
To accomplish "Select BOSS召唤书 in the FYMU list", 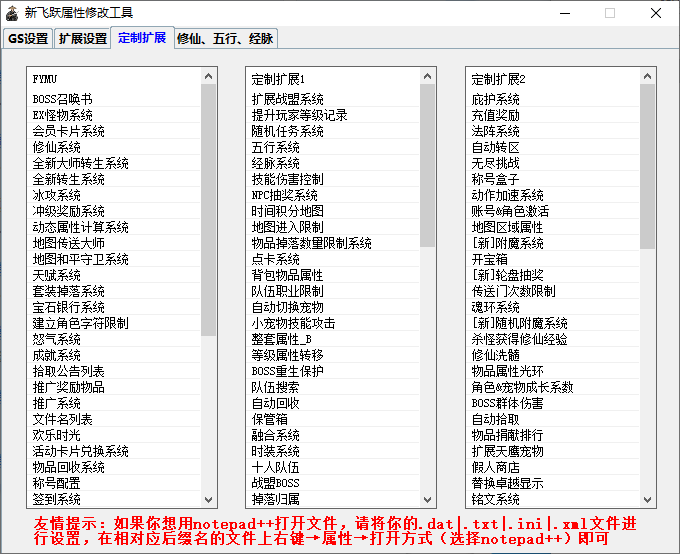I will pyautogui.click(x=62, y=99).
